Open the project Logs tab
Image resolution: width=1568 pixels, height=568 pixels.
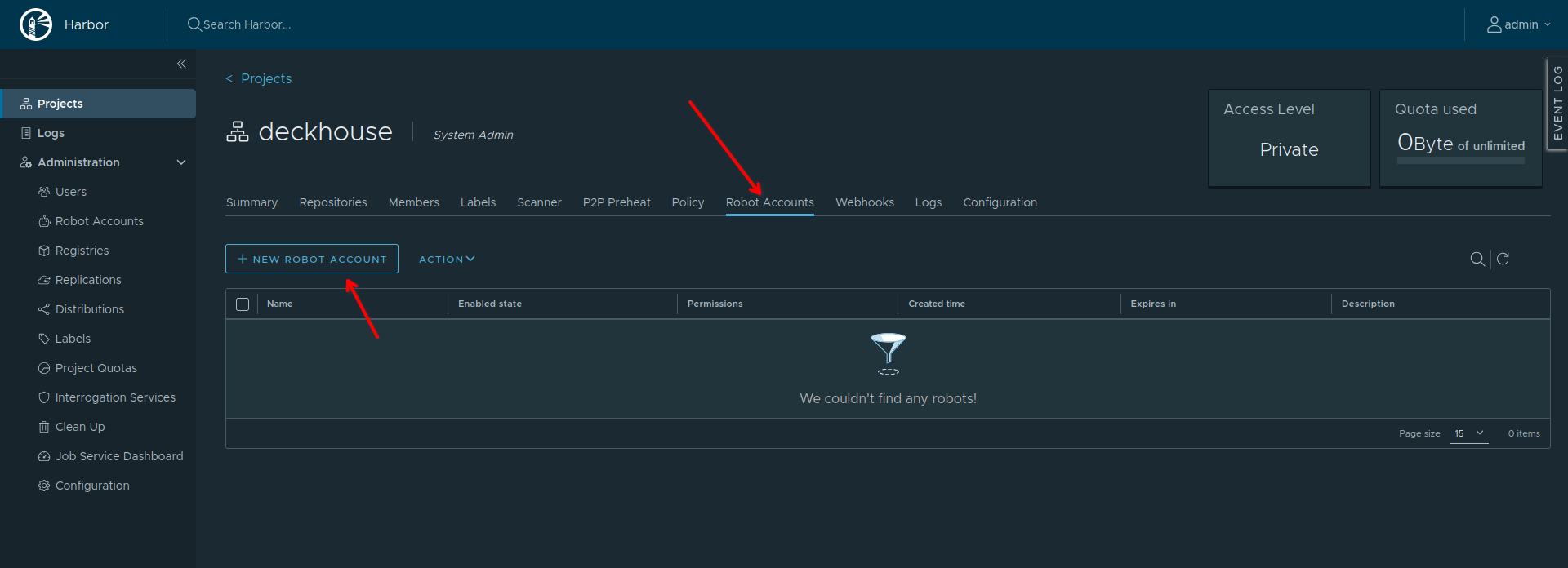[x=929, y=202]
